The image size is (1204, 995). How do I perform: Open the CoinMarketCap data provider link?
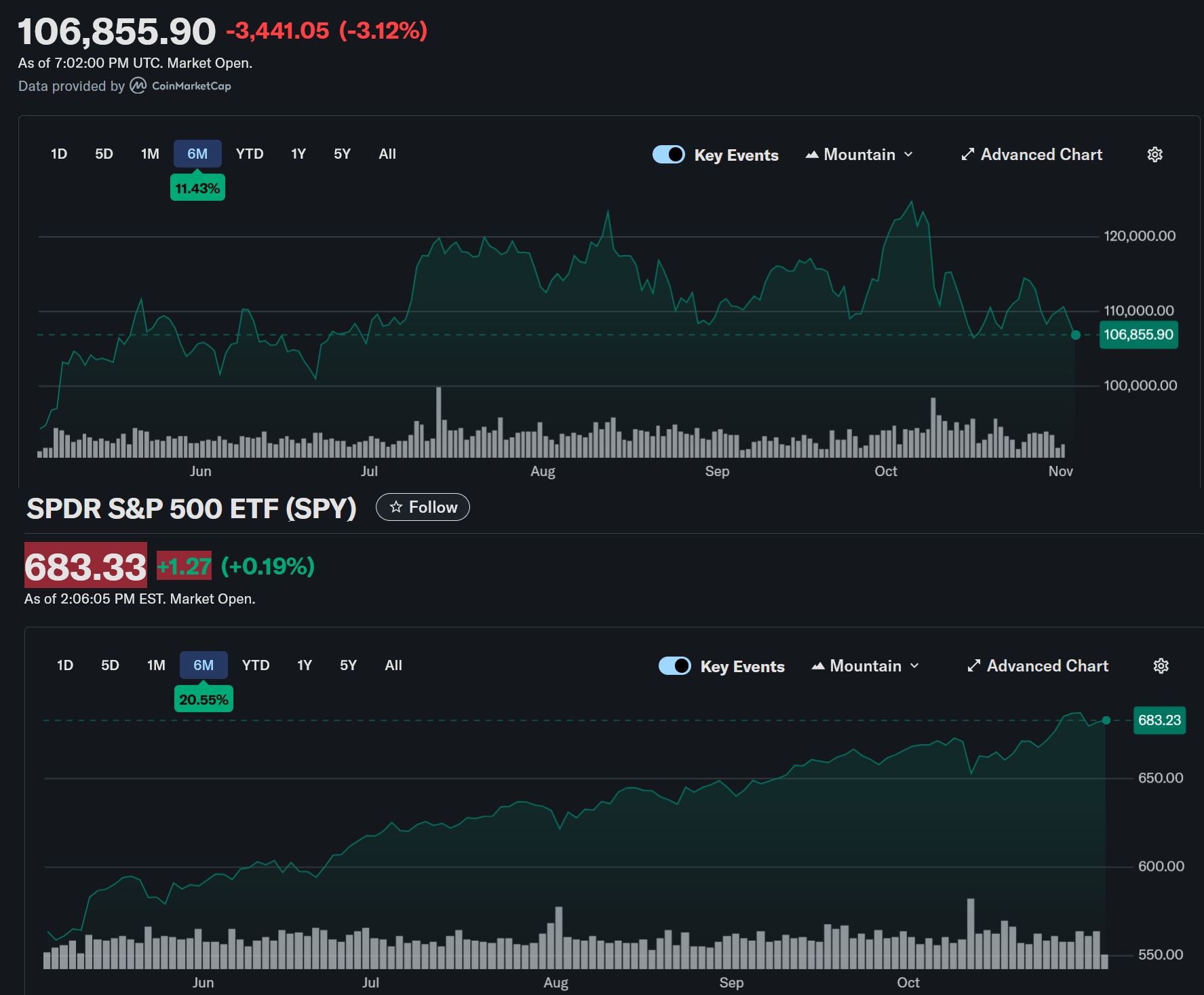click(x=180, y=85)
